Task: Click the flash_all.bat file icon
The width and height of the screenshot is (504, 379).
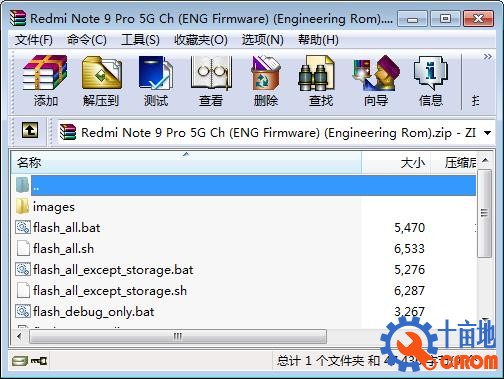Action: pyautogui.click(x=23, y=228)
